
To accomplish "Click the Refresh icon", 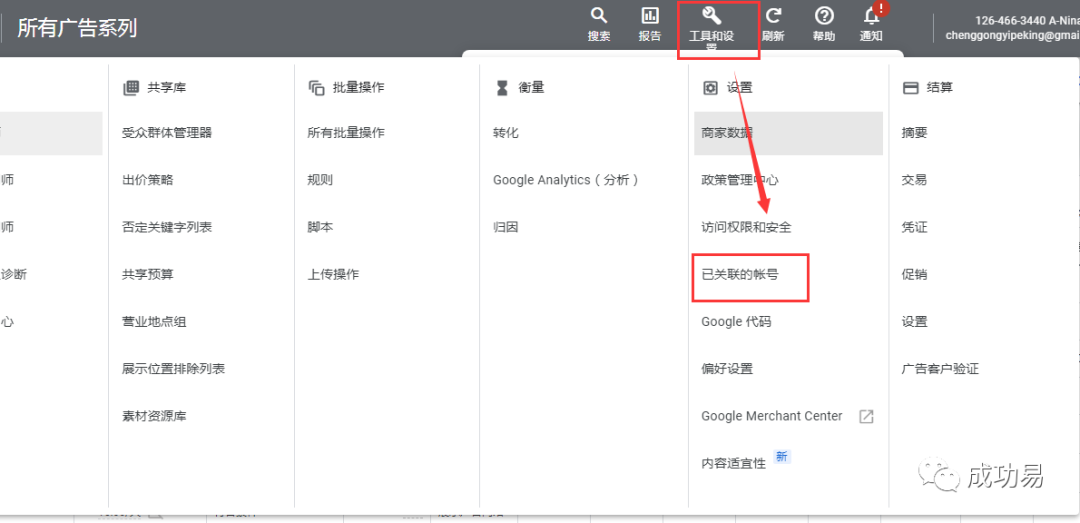I will 773,15.
